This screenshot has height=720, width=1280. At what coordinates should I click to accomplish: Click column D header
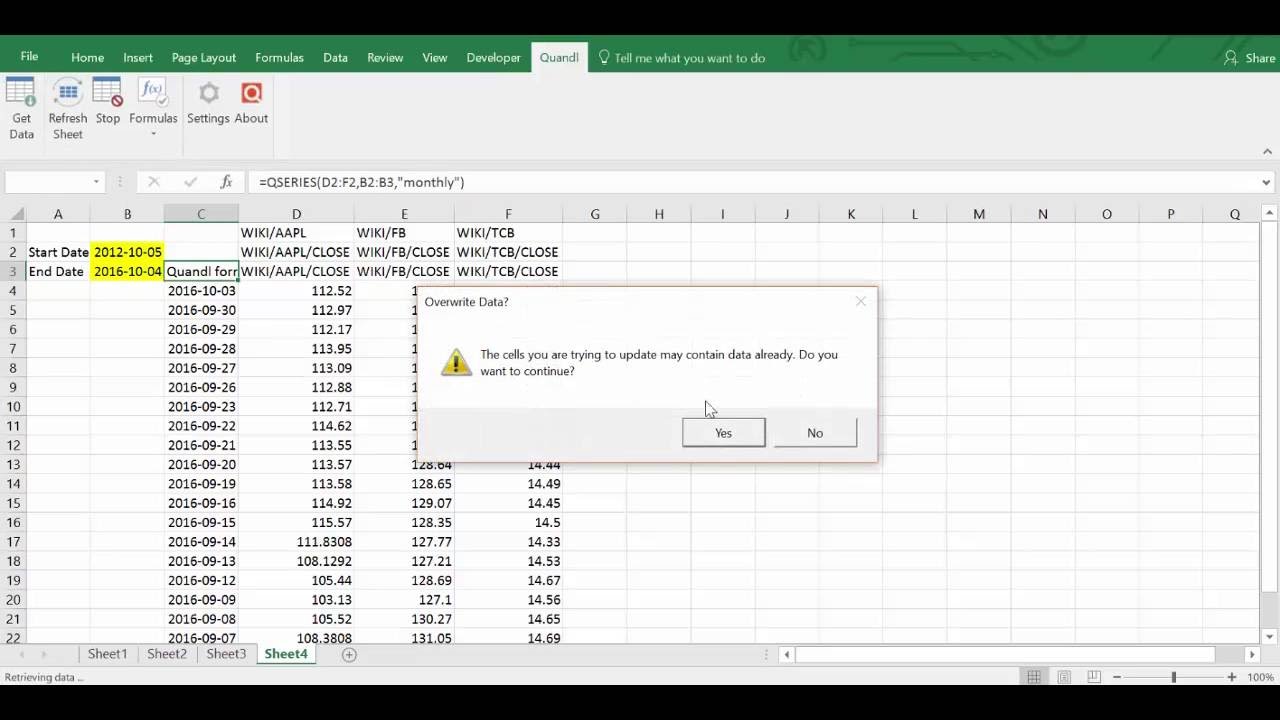tap(296, 214)
